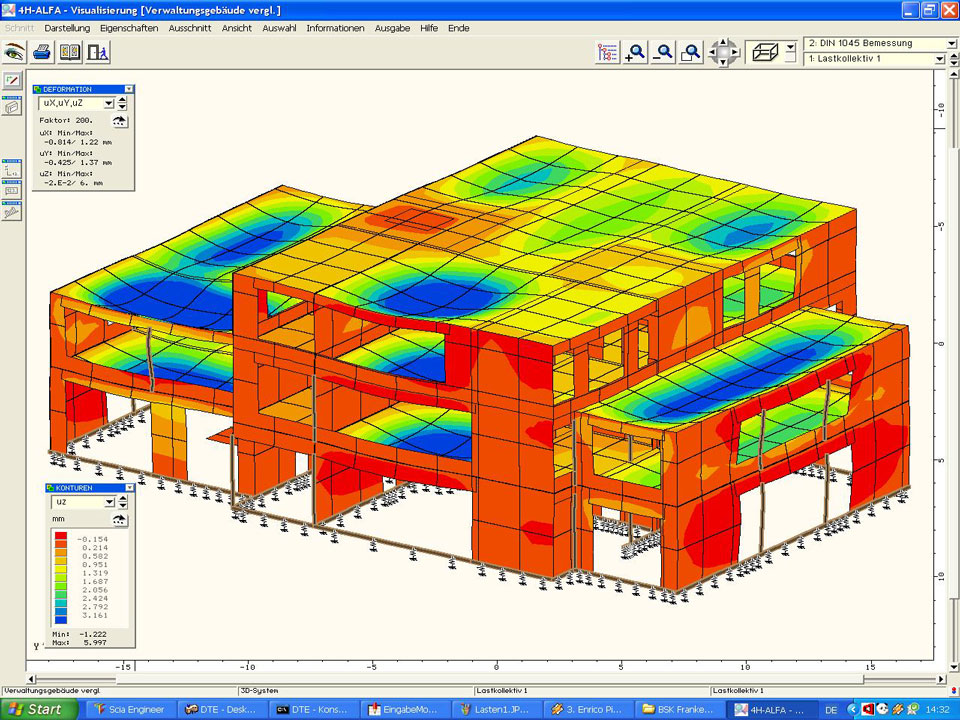
Task: Expand the DIN 1045 Bemessung dropdown
Action: point(950,44)
